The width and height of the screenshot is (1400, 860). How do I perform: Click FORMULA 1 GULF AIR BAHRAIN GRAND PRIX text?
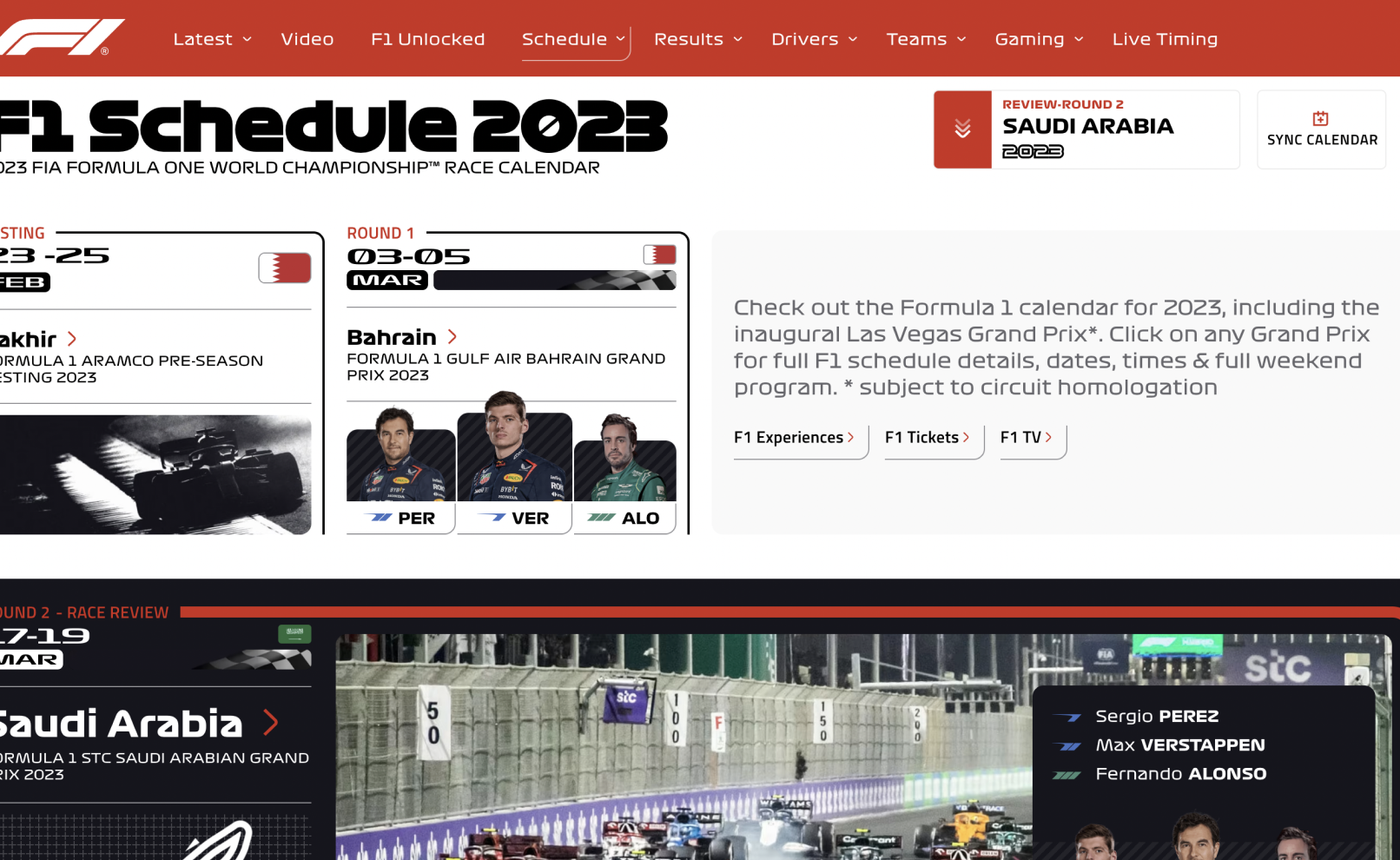point(506,367)
